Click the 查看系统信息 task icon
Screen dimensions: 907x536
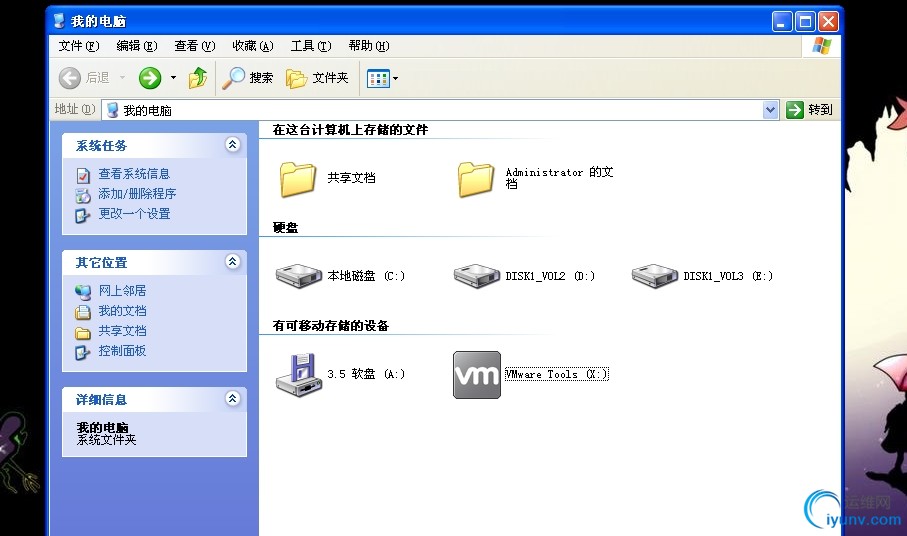coord(83,175)
